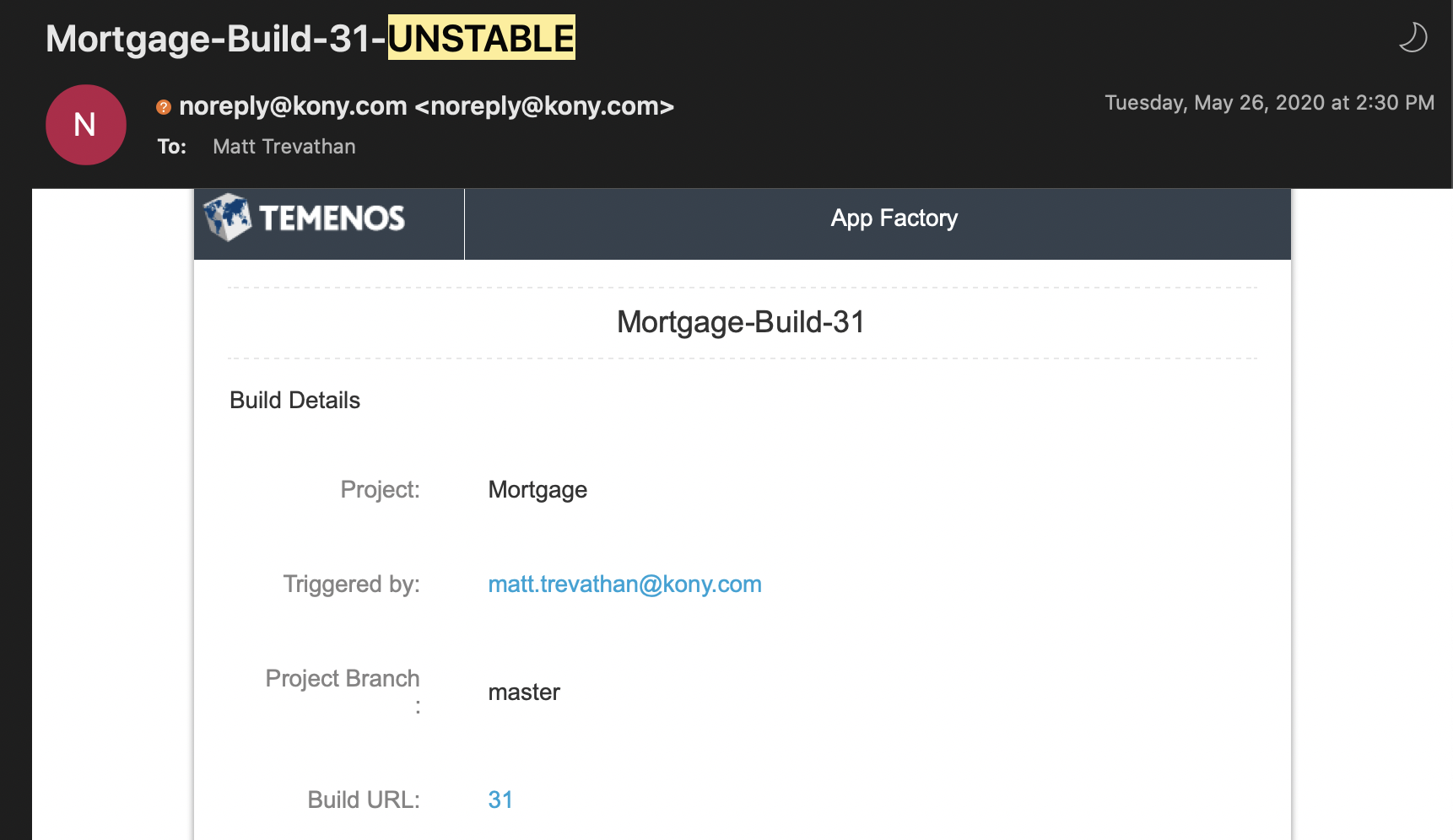Click the N initial inside the avatar
Screen dimensions: 1453x840
(85, 124)
